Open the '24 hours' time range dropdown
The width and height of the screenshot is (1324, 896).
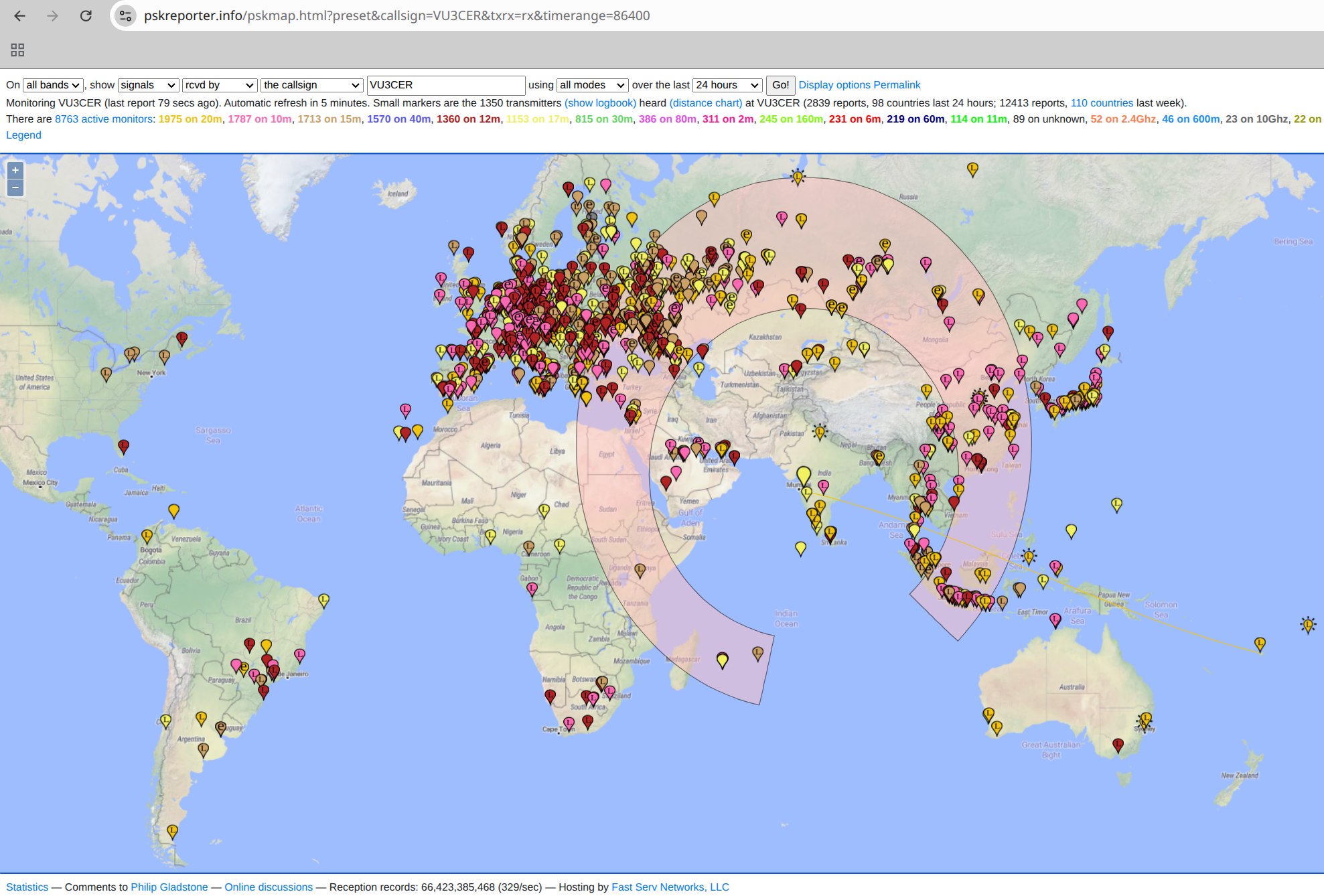point(727,85)
